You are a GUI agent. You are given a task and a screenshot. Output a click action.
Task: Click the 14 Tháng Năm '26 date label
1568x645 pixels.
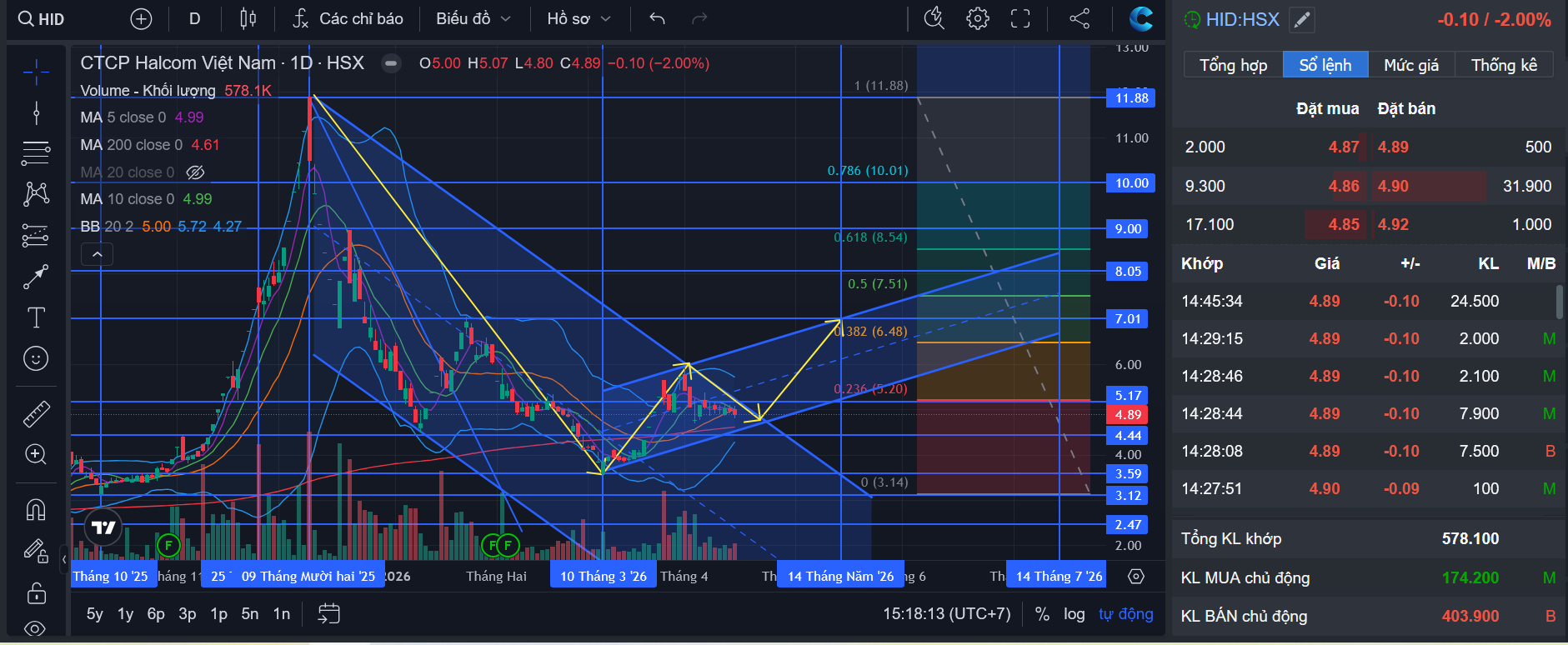840,577
